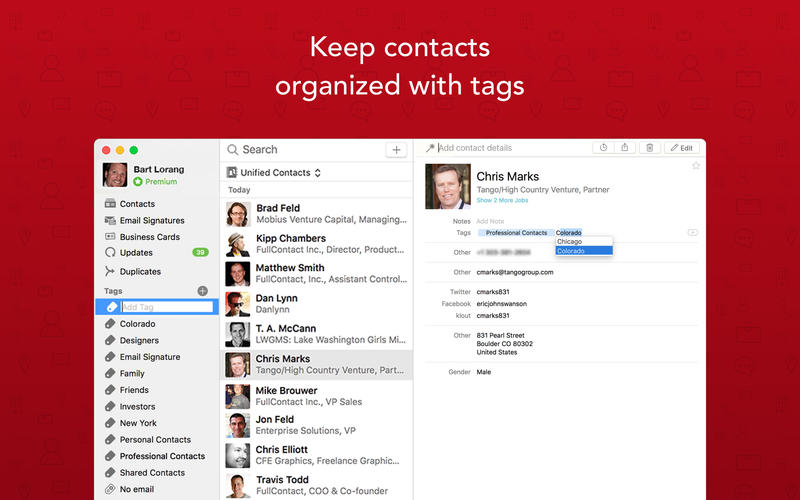Open the Unified Contacts dropdown
The image size is (800, 500).
(x=275, y=173)
